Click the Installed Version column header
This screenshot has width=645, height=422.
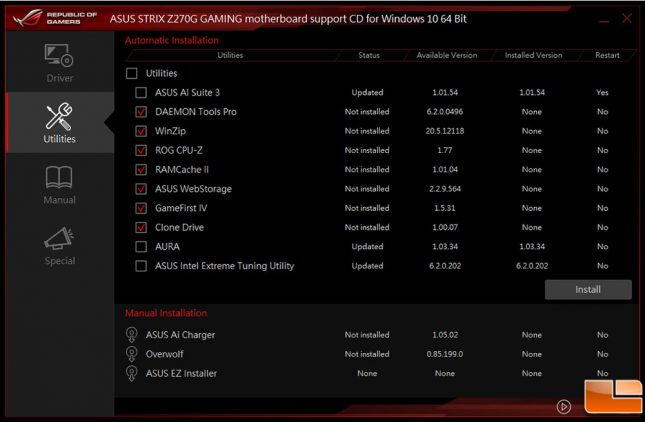click(533, 55)
